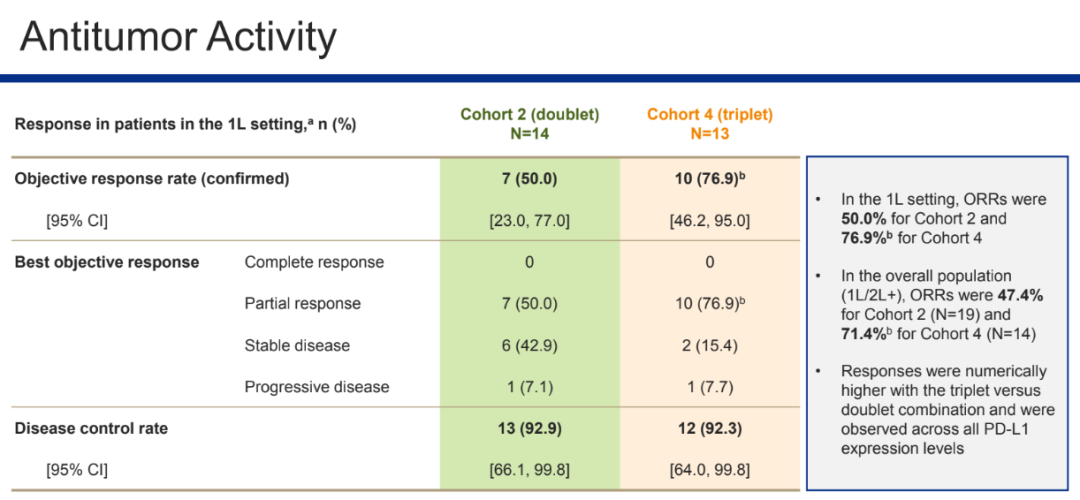
Task: Select the "Disease control rate" row label
Action: click(91, 428)
